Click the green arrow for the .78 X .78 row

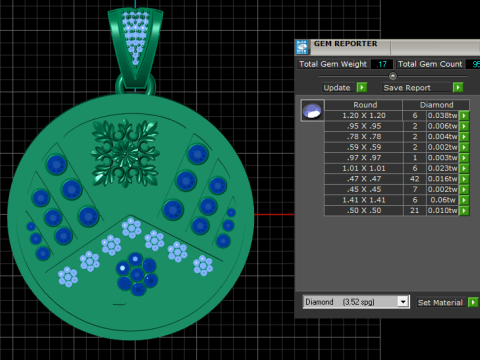(x=464, y=137)
